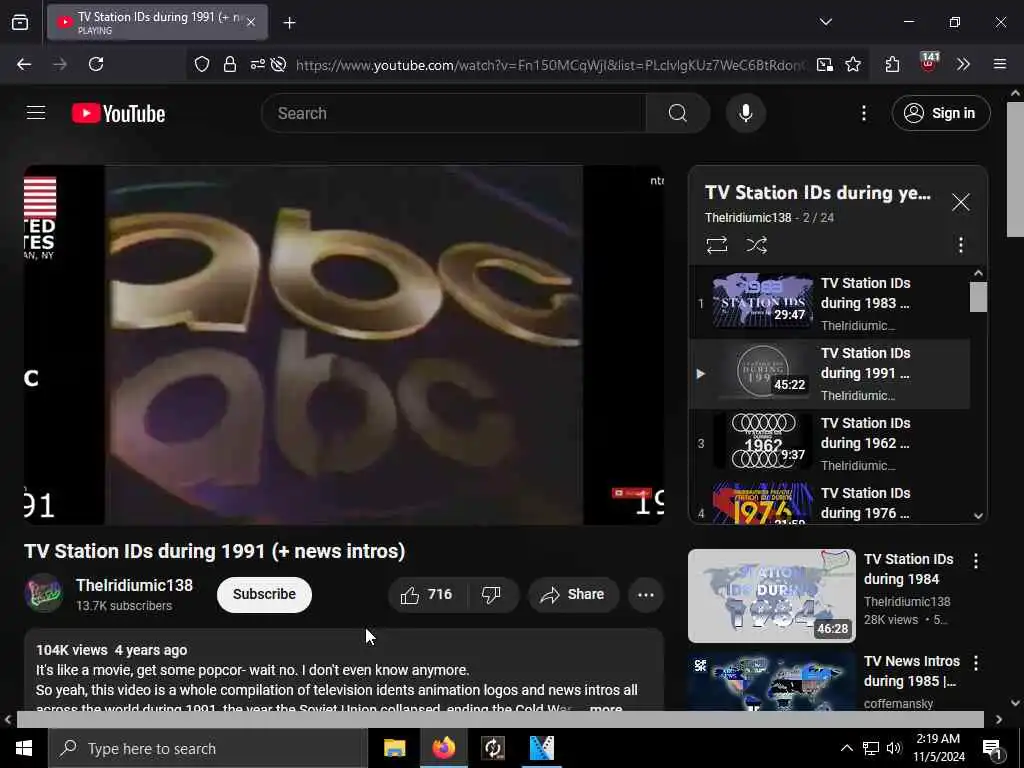The width and height of the screenshot is (1024, 768).
Task: Select TV Station IDs during 1991 playlist item
Action: click(829, 374)
